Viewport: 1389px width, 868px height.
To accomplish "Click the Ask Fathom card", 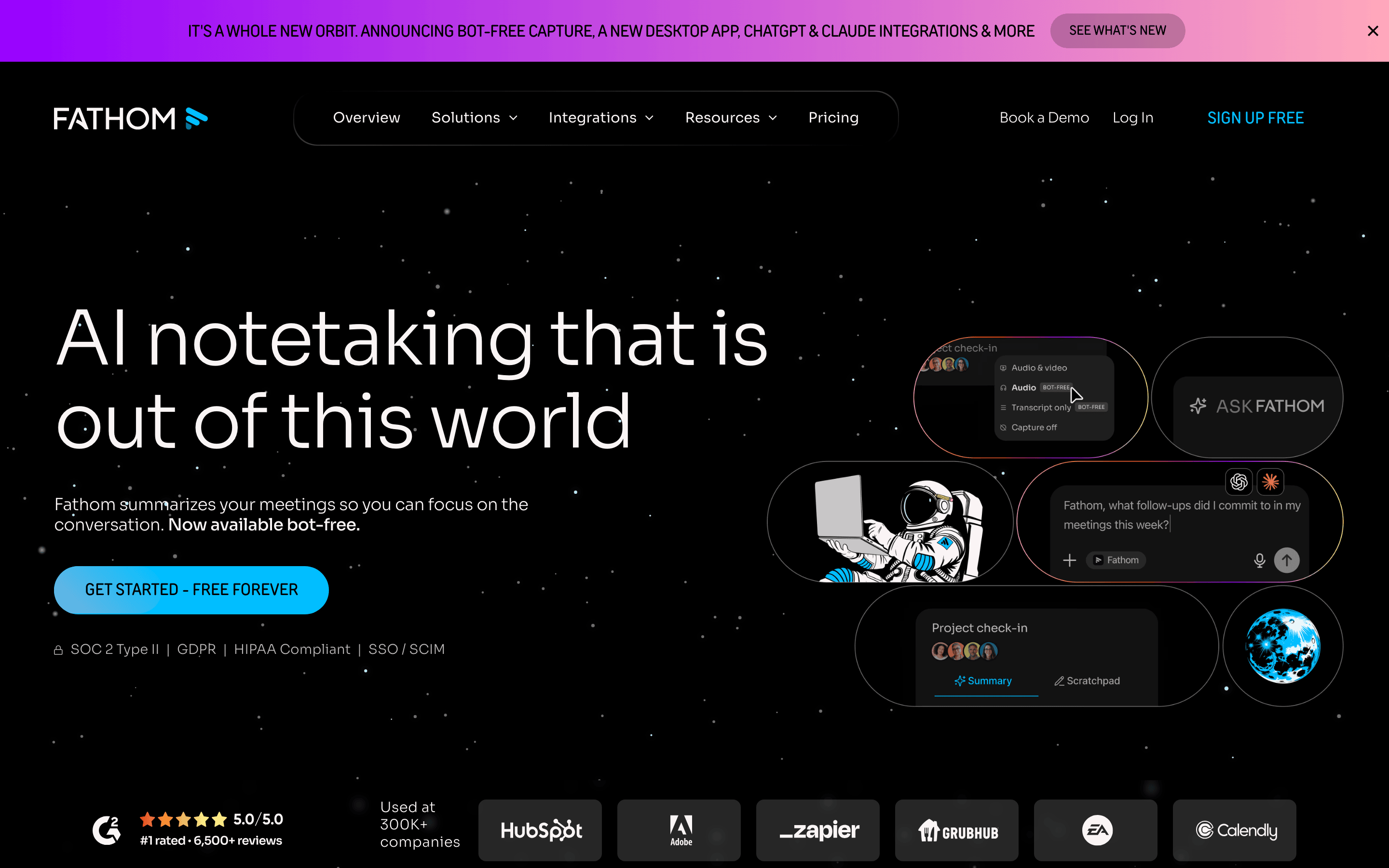I will coord(1247,397).
